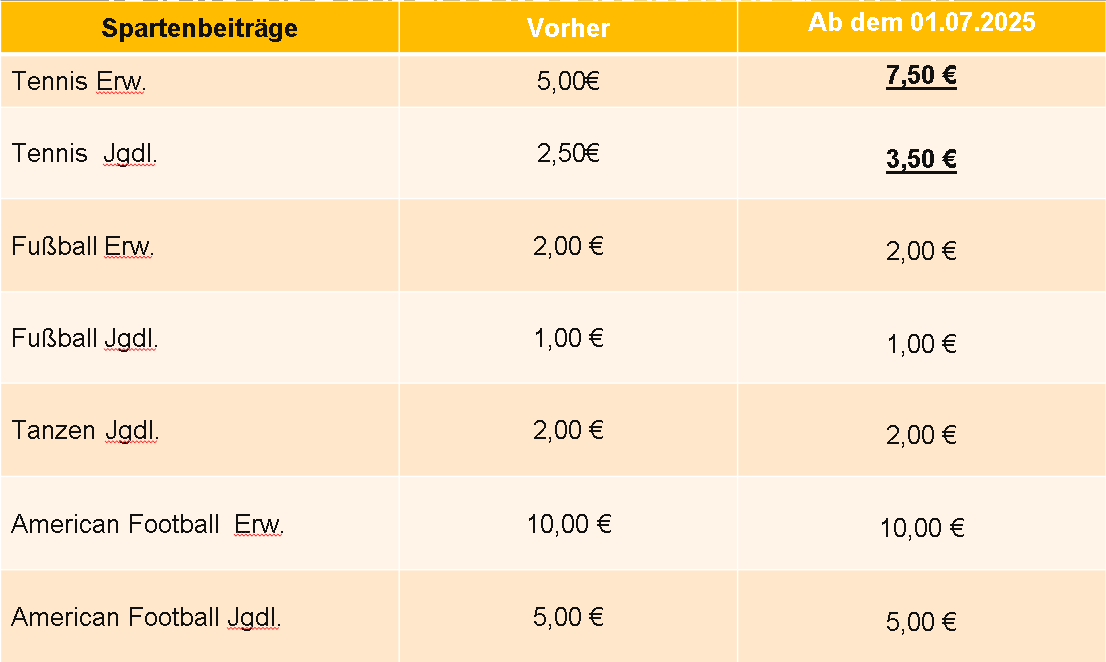Click Fußball Jgdl. new price from 01.07.2025
Viewport: 1106px width, 662px height.
[x=921, y=344]
